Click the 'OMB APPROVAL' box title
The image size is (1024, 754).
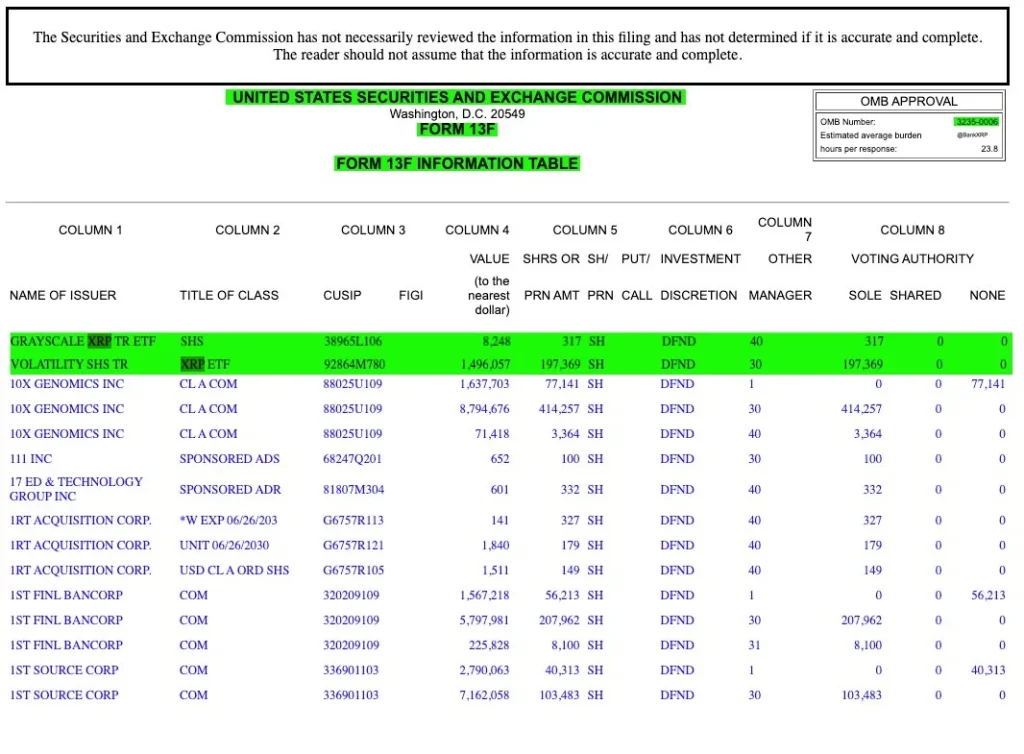click(x=908, y=101)
